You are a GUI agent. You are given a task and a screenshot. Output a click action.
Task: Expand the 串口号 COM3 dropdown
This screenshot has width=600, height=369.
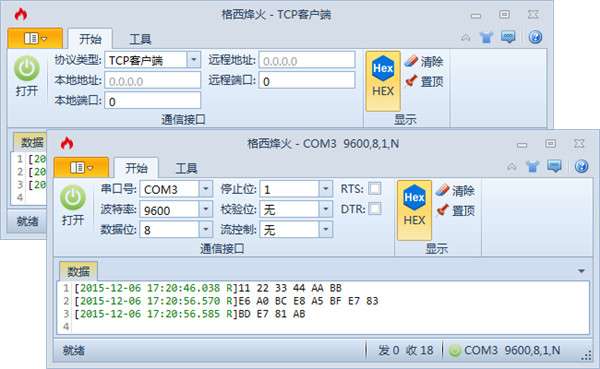pyautogui.click(x=205, y=189)
